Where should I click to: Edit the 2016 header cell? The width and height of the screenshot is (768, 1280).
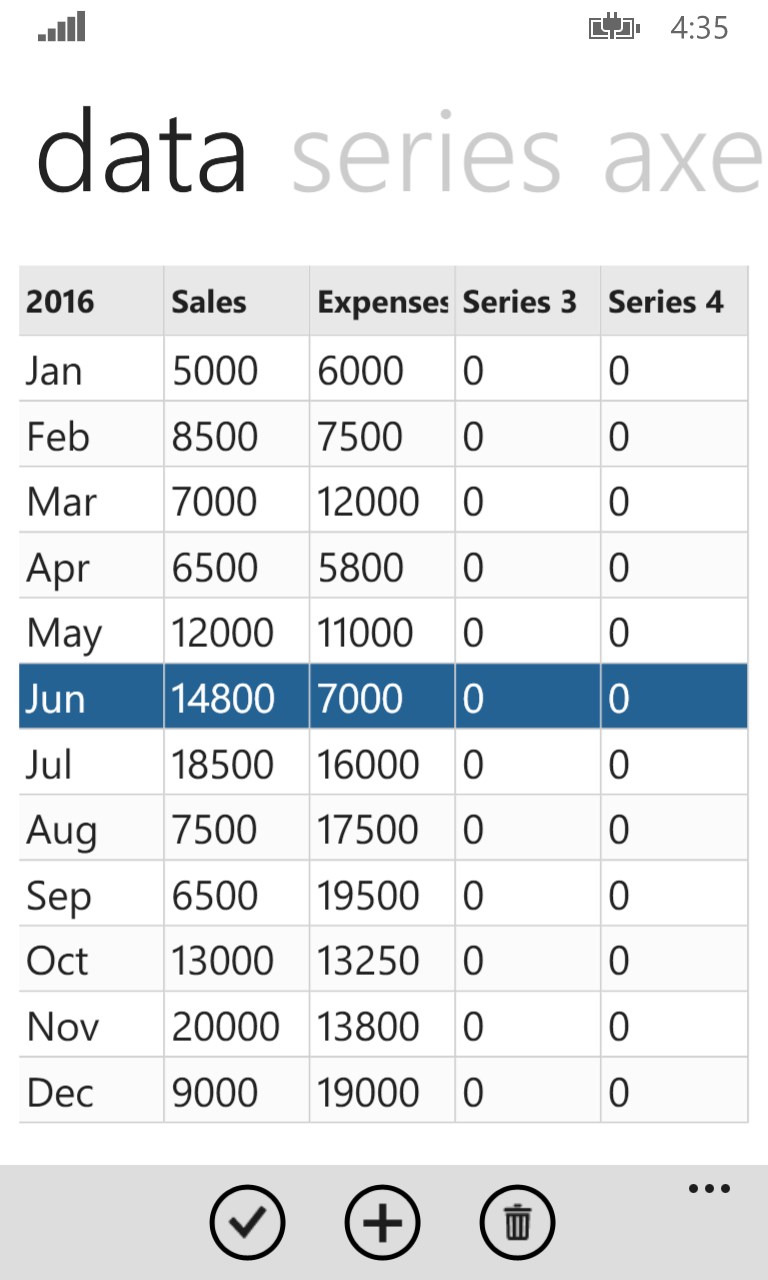[x=91, y=301]
